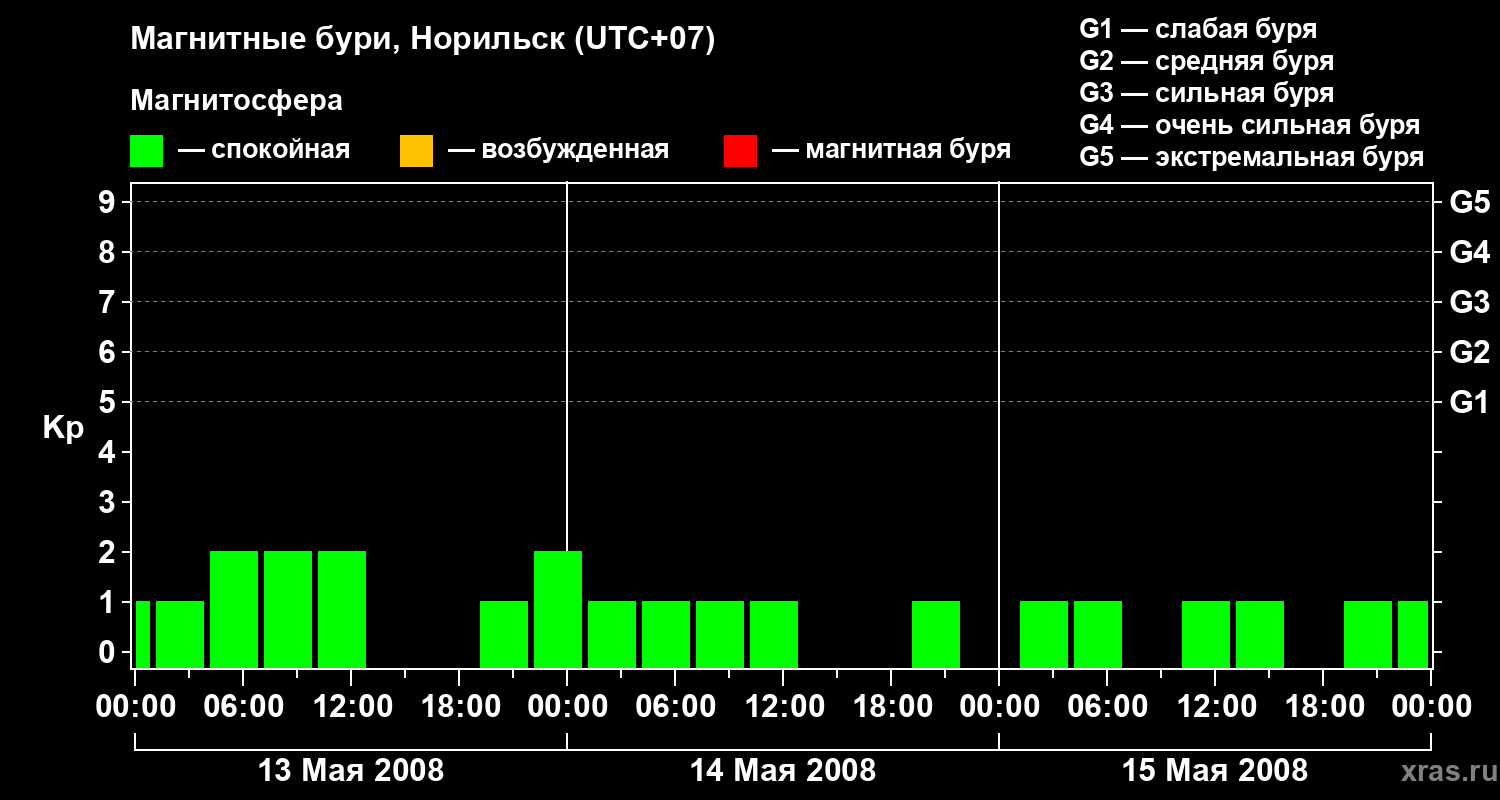The height and width of the screenshot is (800, 1500).
Task: Click the right-axis 'G4' level label
Action: point(1470,252)
